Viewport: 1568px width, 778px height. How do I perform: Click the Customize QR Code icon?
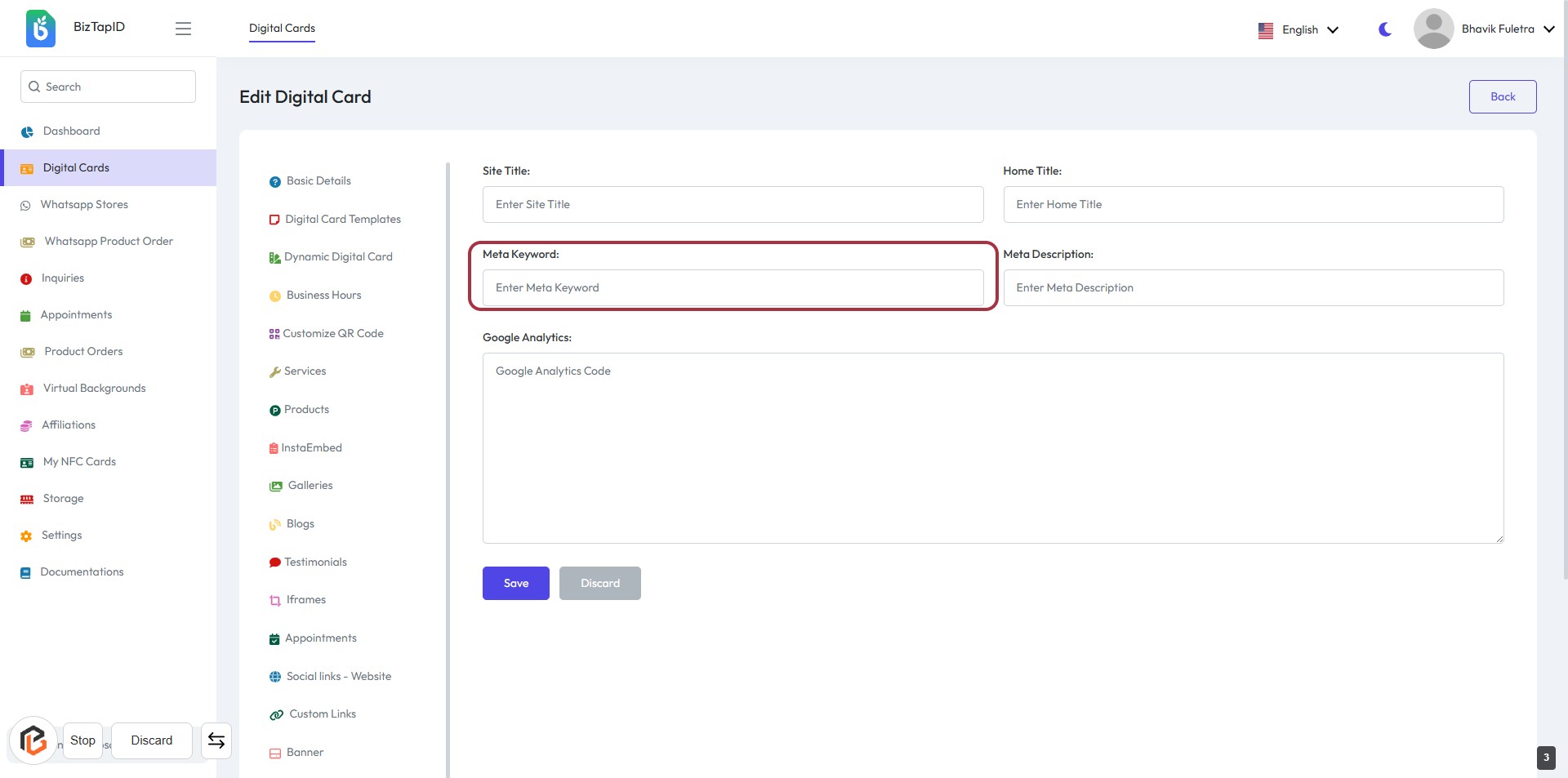pyautogui.click(x=274, y=334)
